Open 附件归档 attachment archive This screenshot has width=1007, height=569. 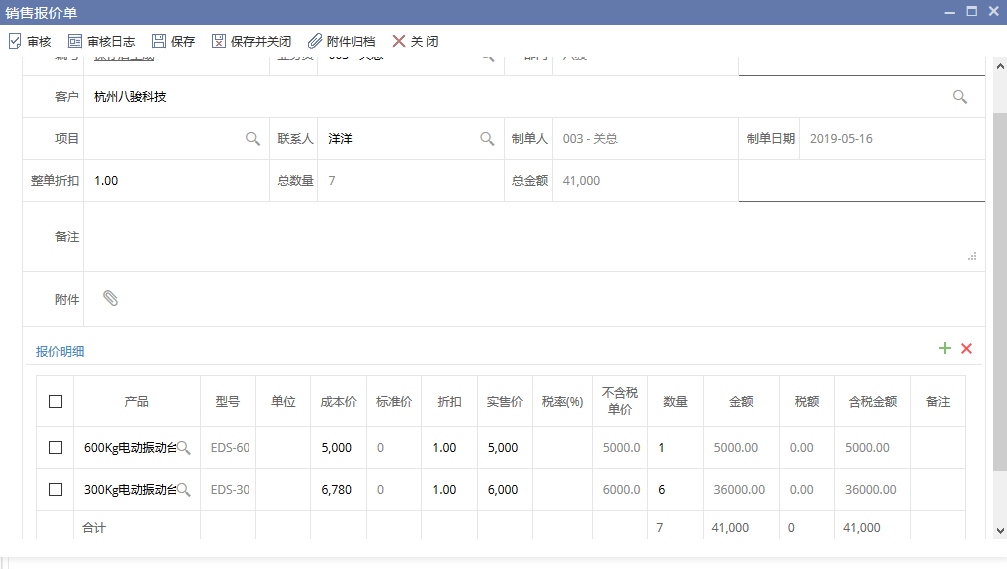tap(341, 42)
